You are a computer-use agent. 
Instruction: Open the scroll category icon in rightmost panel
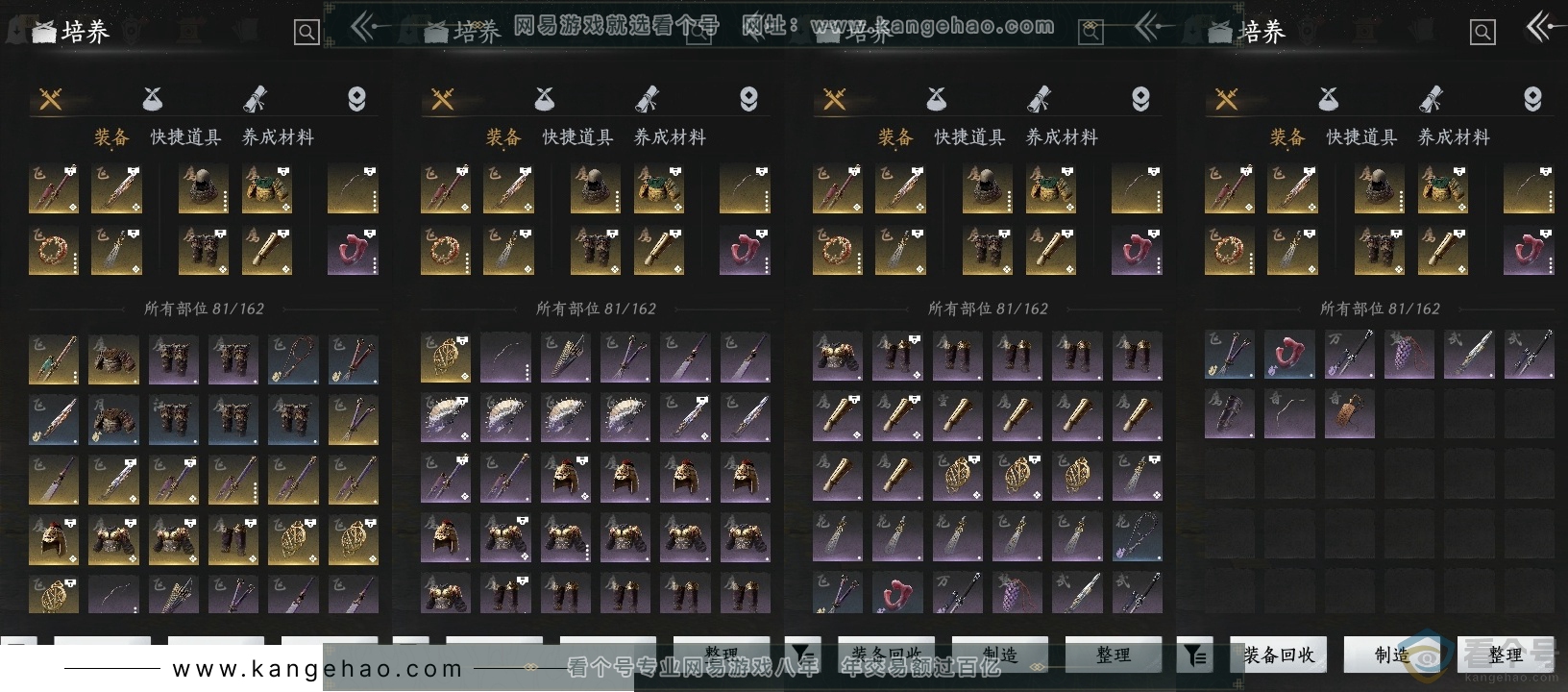point(1431,99)
